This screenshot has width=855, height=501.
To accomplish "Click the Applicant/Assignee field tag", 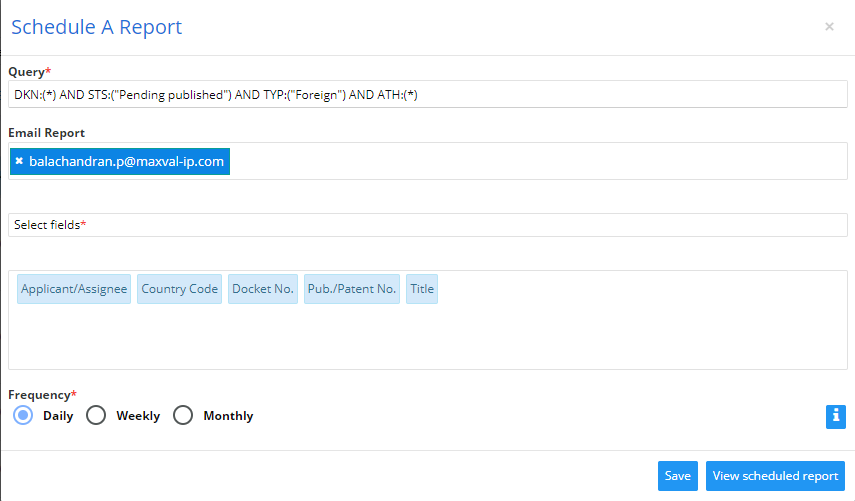I will pyautogui.click(x=74, y=289).
